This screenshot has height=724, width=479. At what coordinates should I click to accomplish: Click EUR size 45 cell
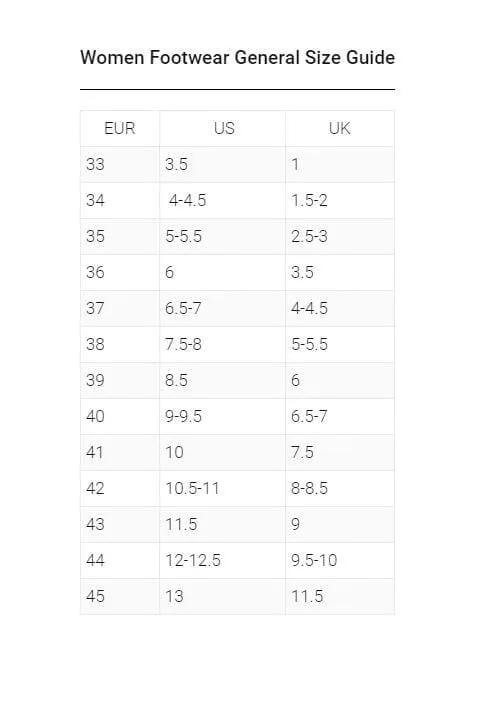point(120,597)
